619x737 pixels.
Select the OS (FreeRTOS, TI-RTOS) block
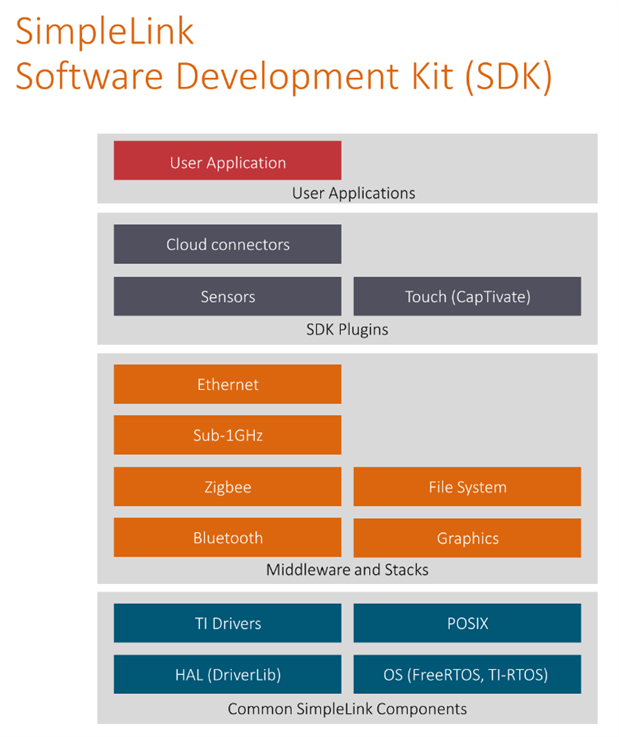coord(467,674)
